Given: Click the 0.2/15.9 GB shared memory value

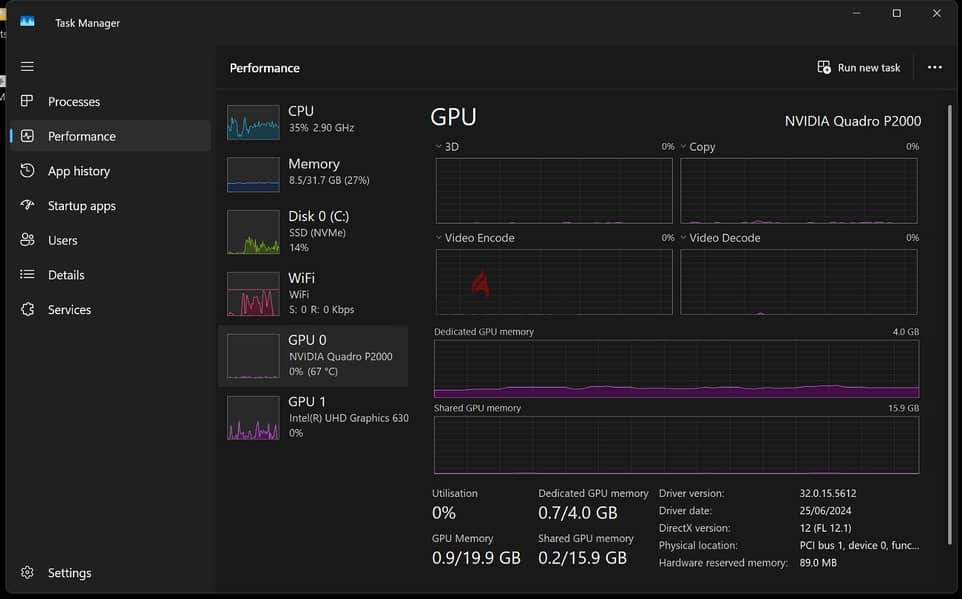Looking at the screenshot, I should (582, 558).
